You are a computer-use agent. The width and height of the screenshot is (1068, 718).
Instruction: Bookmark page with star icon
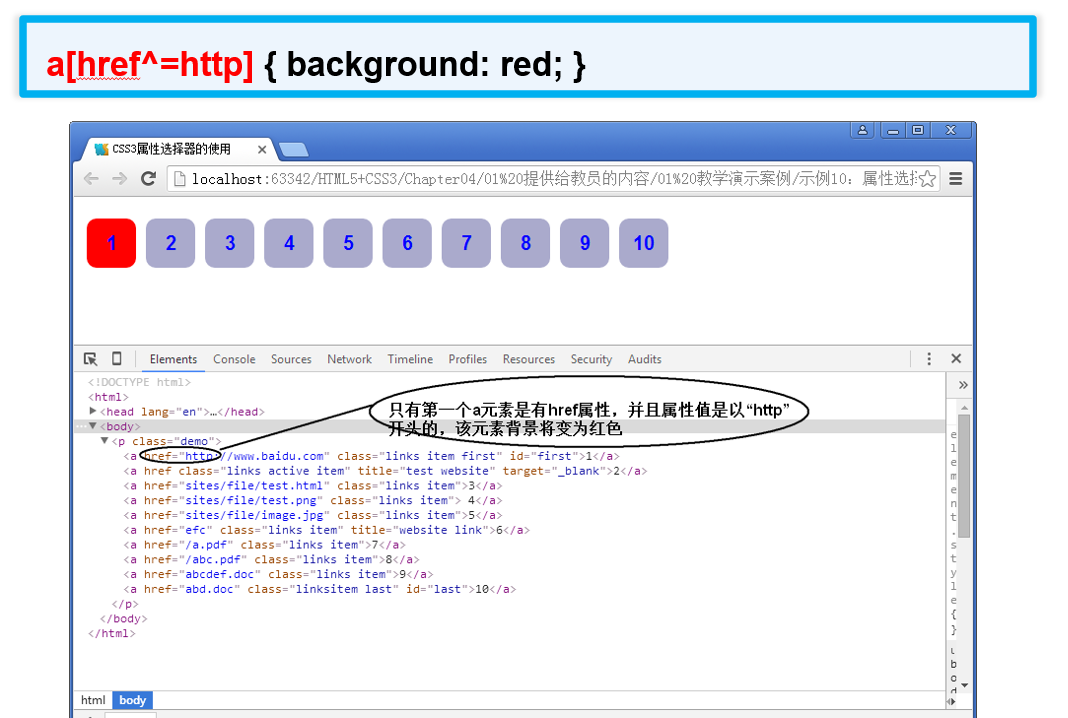927,179
